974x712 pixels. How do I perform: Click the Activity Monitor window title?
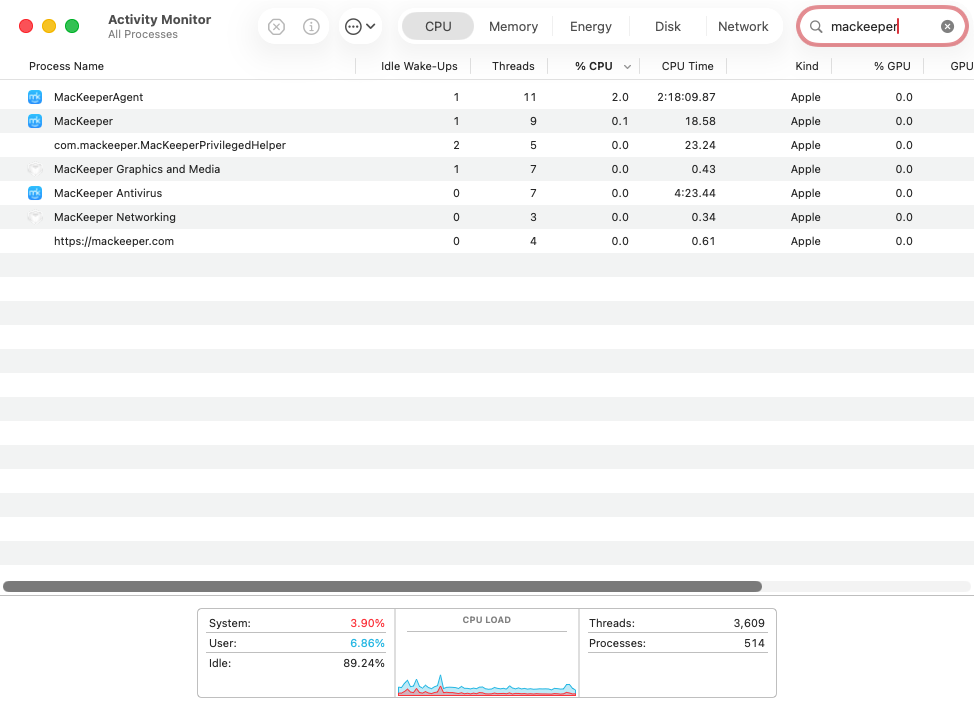(160, 19)
